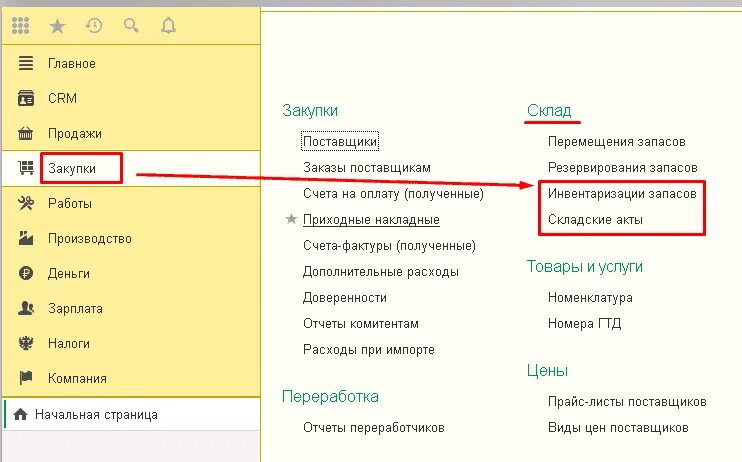
Task: Click the Цены group heading
Action: pyautogui.click(x=547, y=371)
